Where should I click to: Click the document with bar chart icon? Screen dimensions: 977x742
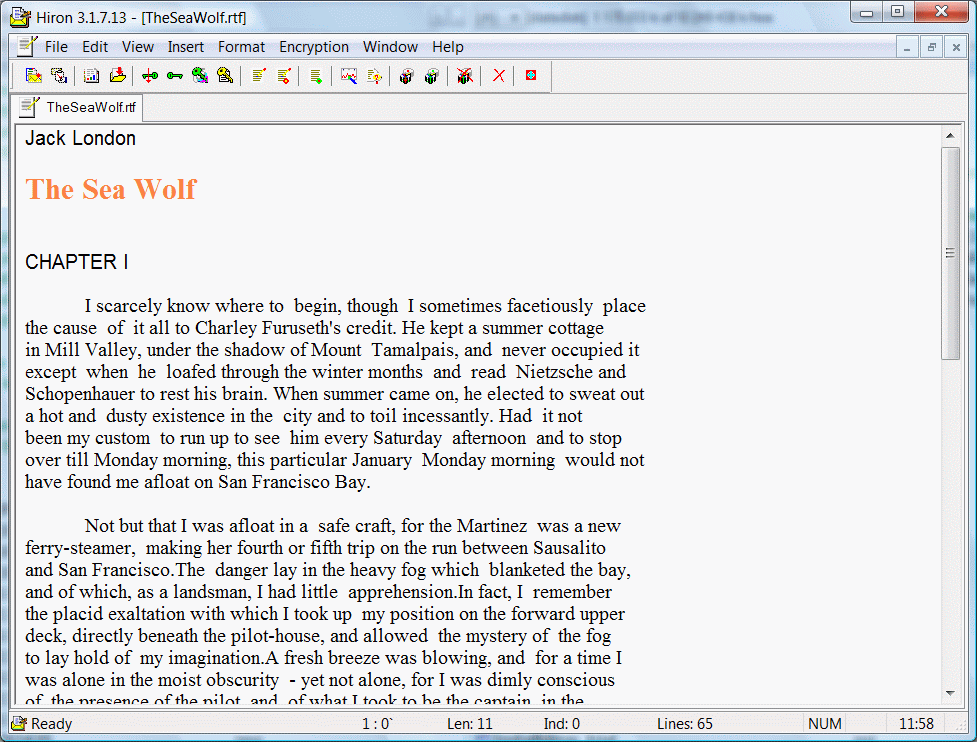pyautogui.click(x=92, y=76)
